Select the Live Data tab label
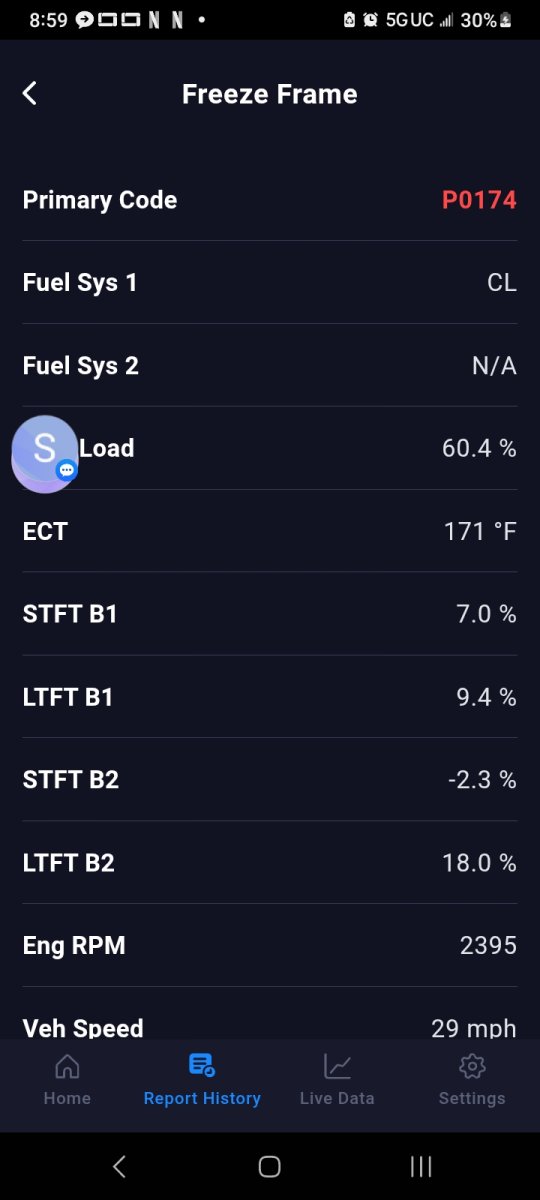This screenshot has height=1200, width=540. click(x=337, y=1098)
